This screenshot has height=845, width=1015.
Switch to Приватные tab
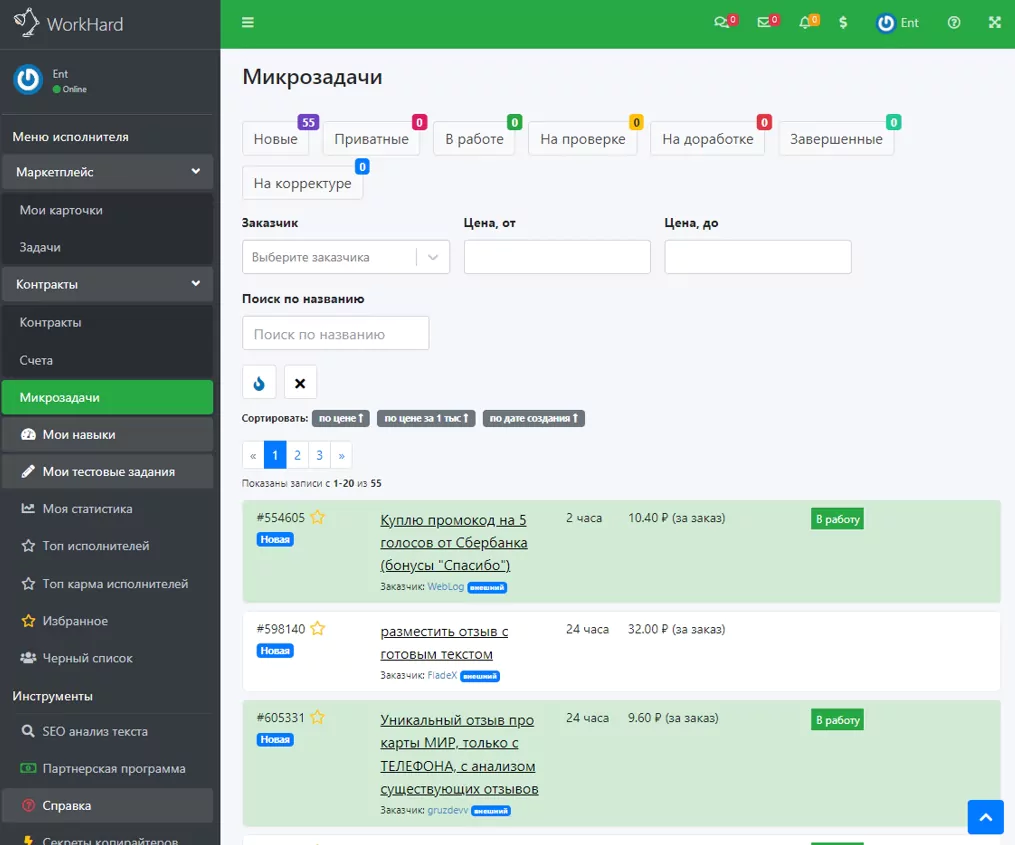click(x=371, y=139)
